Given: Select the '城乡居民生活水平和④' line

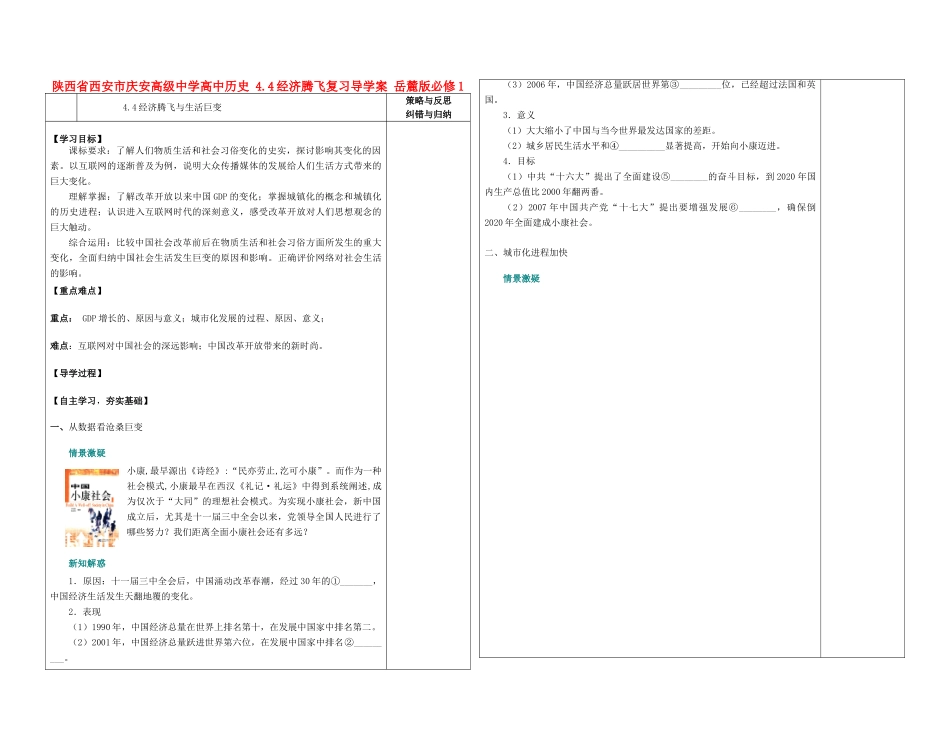Looking at the screenshot, I should point(645,146).
